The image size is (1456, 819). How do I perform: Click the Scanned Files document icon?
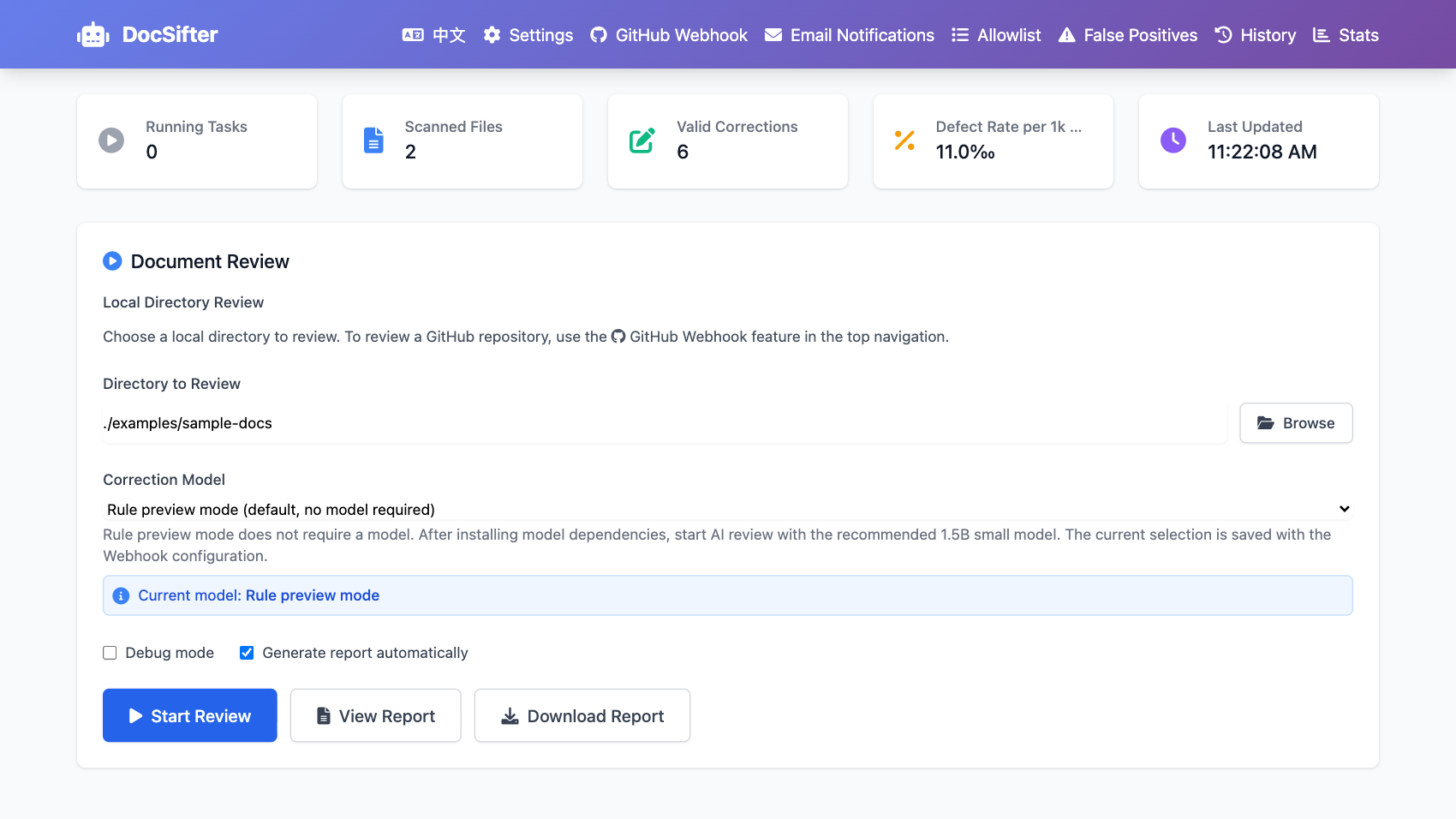tap(373, 140)
